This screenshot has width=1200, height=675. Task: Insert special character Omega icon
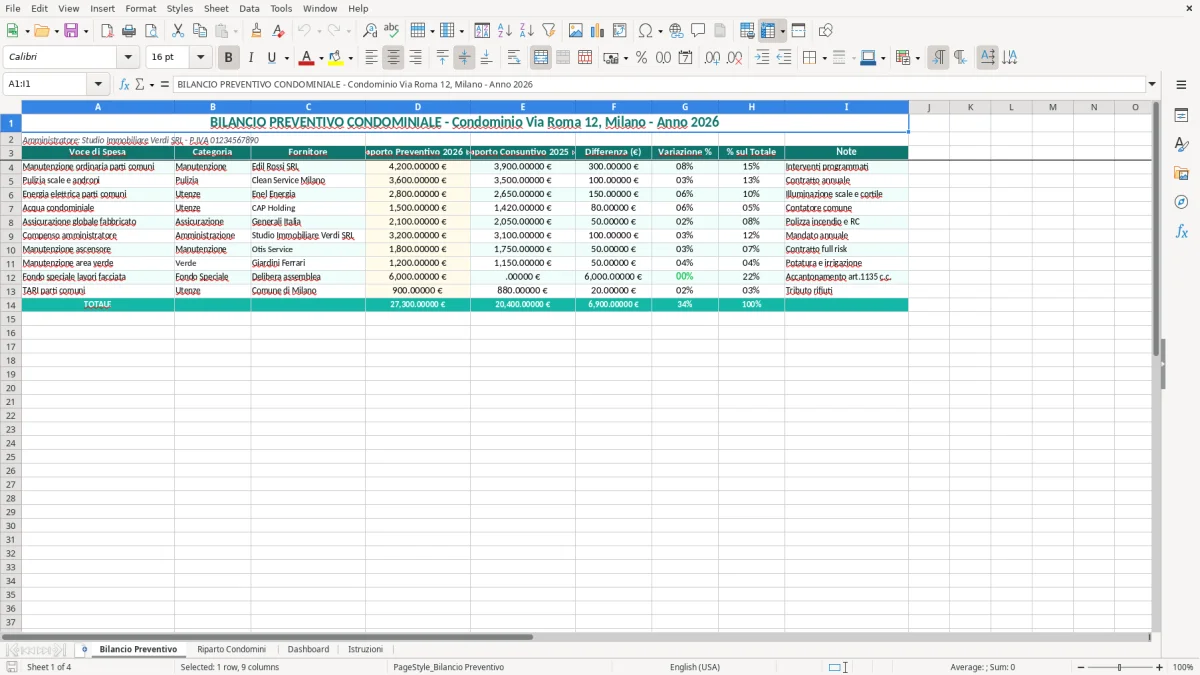pyautogui.click(x=646, y=31)
